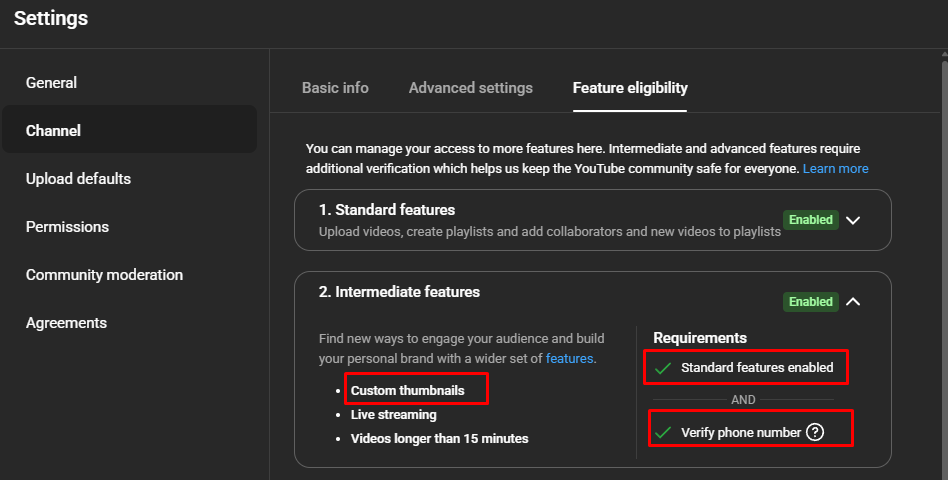
Task: Click the Settings dialog title
Action: click(x=51, y=18)
